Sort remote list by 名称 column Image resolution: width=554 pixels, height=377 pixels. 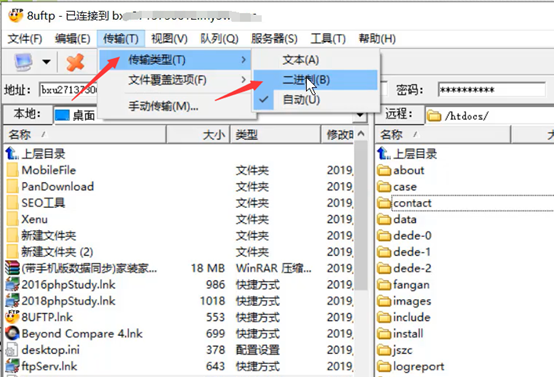point(443,134)
